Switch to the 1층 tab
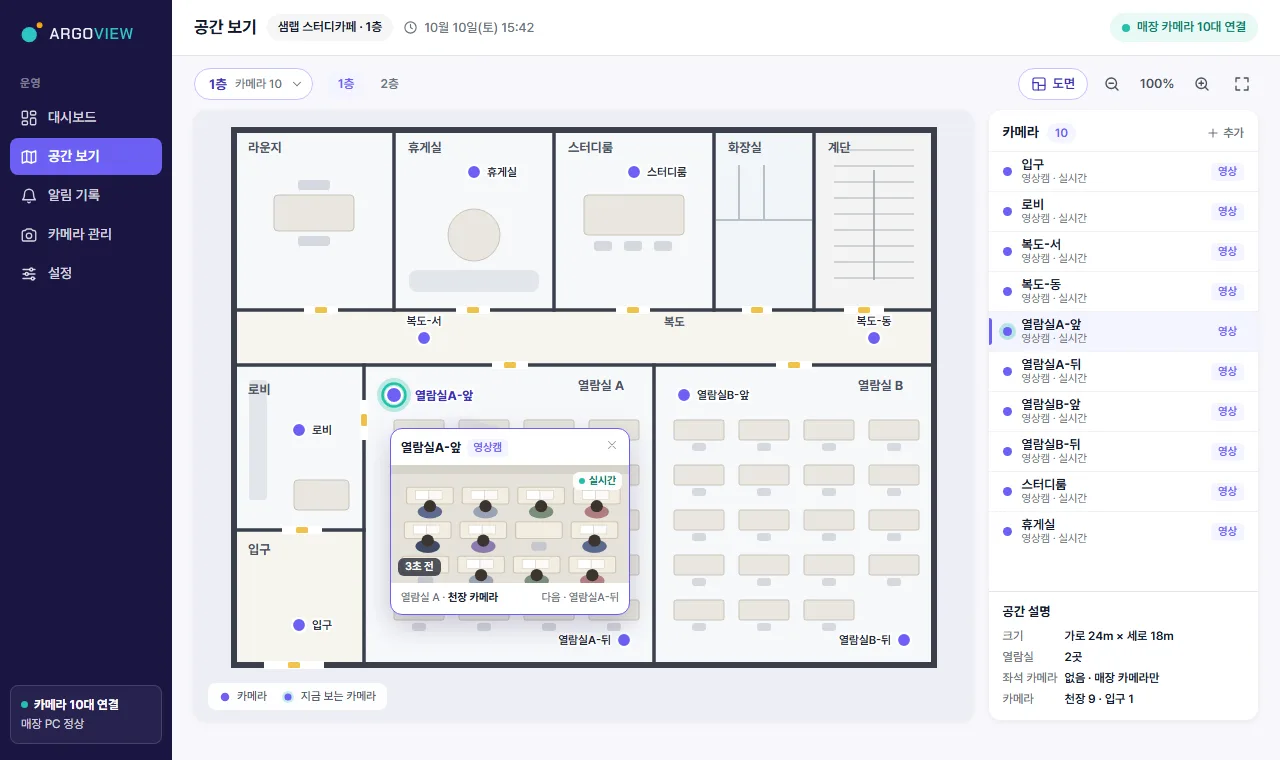This screenshot has height=760, width=1280. click(x=346, y=84)
